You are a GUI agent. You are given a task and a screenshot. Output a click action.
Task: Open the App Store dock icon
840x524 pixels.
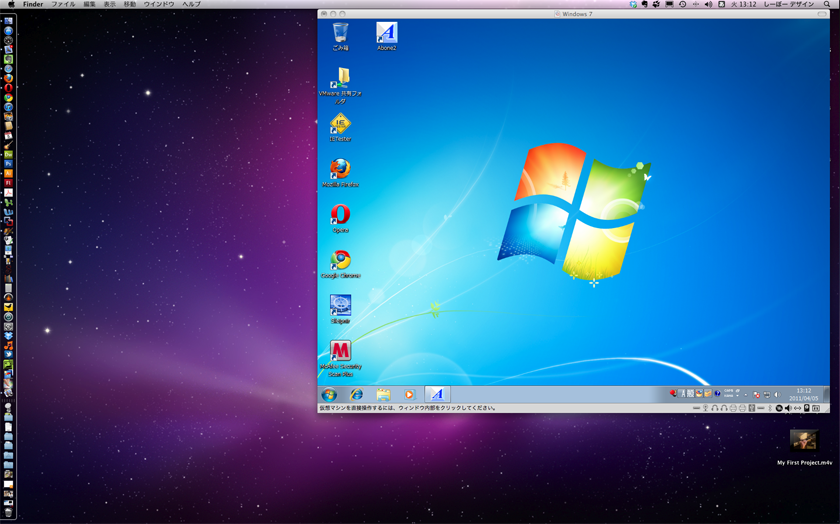pos(9,31)
